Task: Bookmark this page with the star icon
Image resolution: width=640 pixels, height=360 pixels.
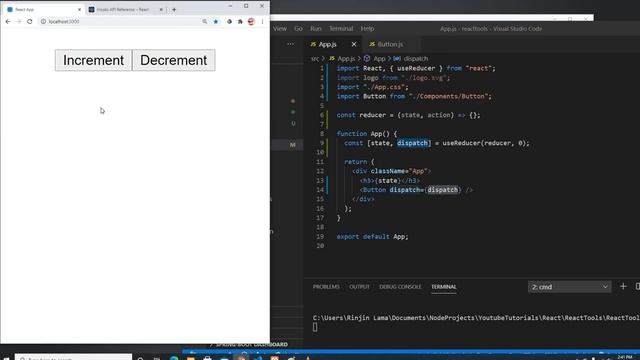Action: pyautogui.click(x=216, y=22)
